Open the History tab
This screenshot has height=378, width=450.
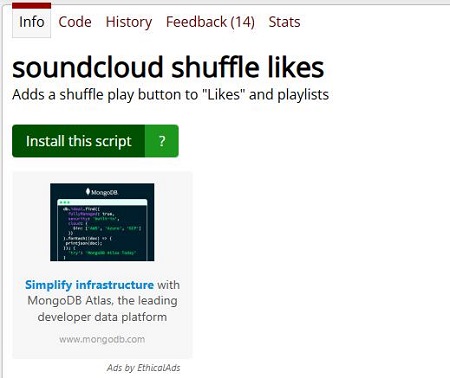(129, 22)
